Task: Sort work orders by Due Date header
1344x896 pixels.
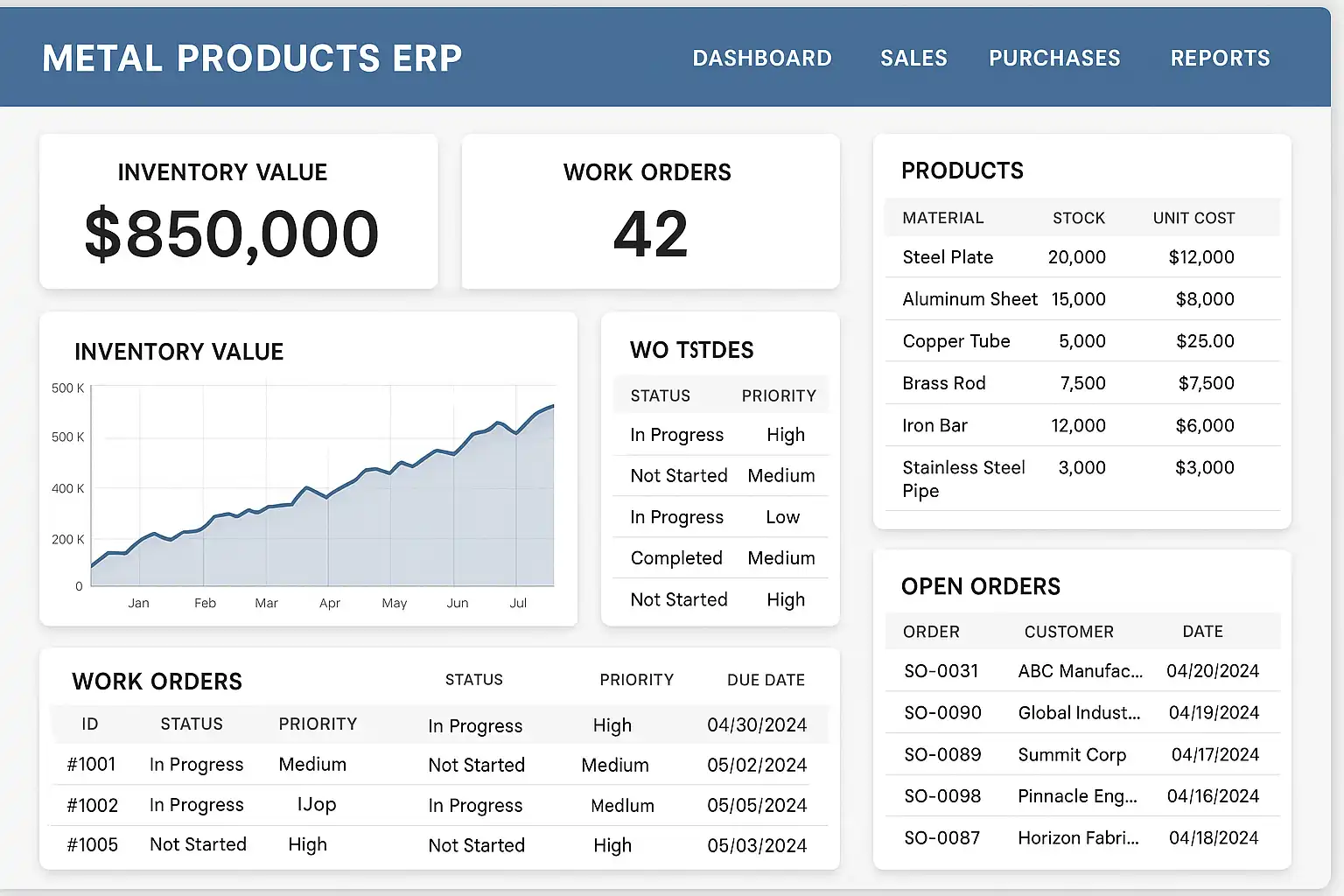Action: (x=766, y=680)
